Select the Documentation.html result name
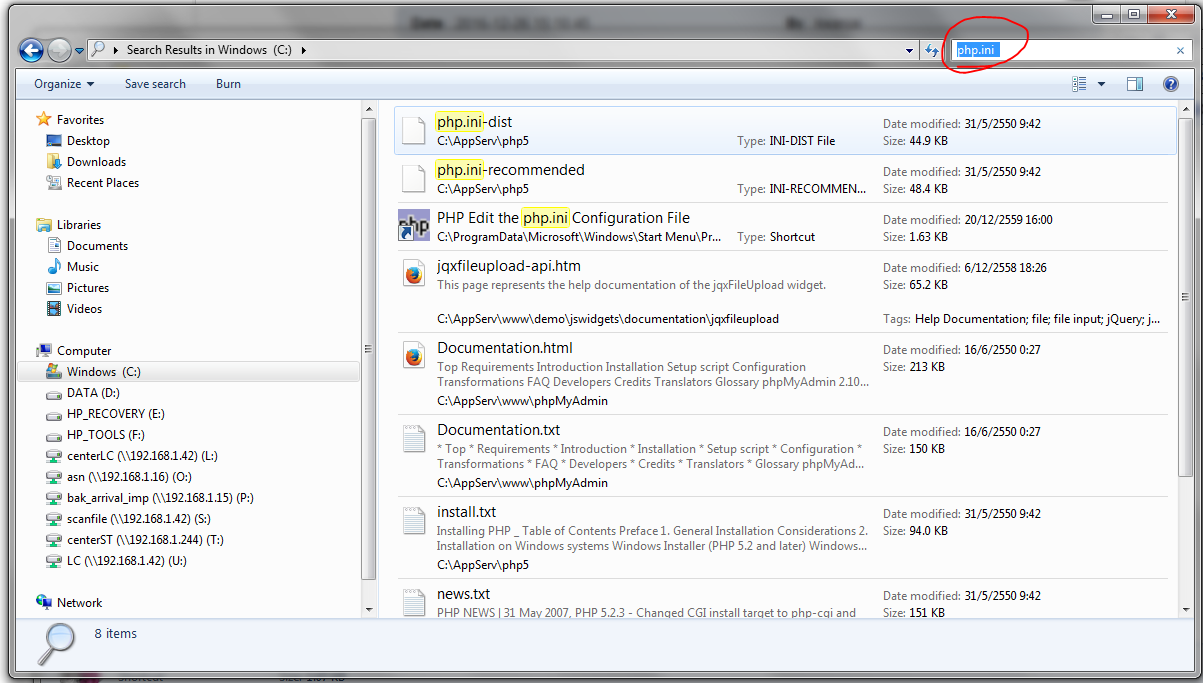Image resolution: width=1203 pixels, height=683 pixels. [505, 348]
